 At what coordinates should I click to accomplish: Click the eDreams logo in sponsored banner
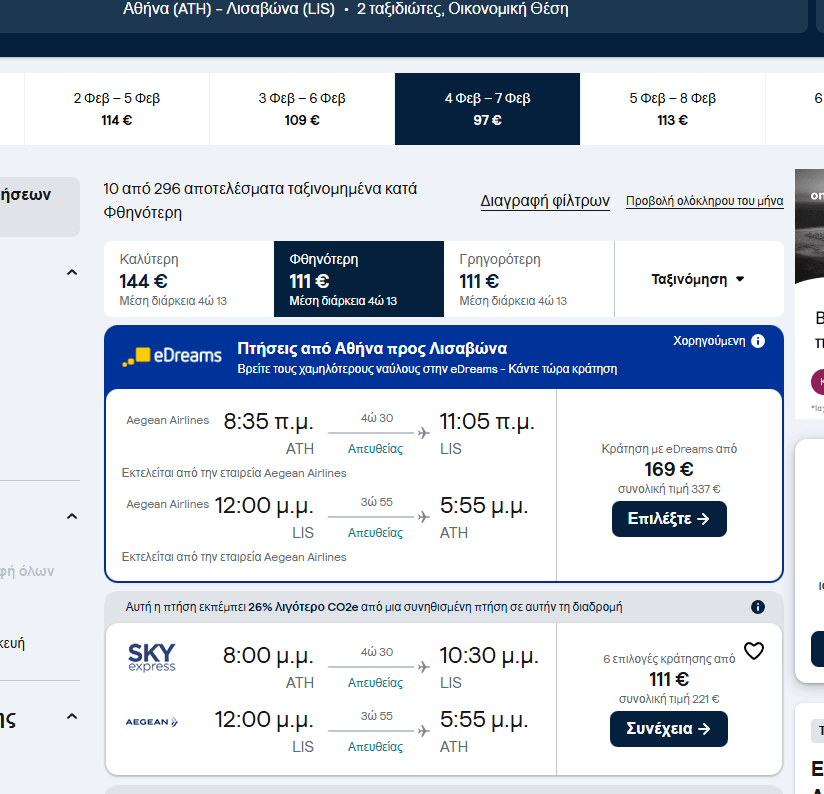pyautogui.click(x=172, y=357)
